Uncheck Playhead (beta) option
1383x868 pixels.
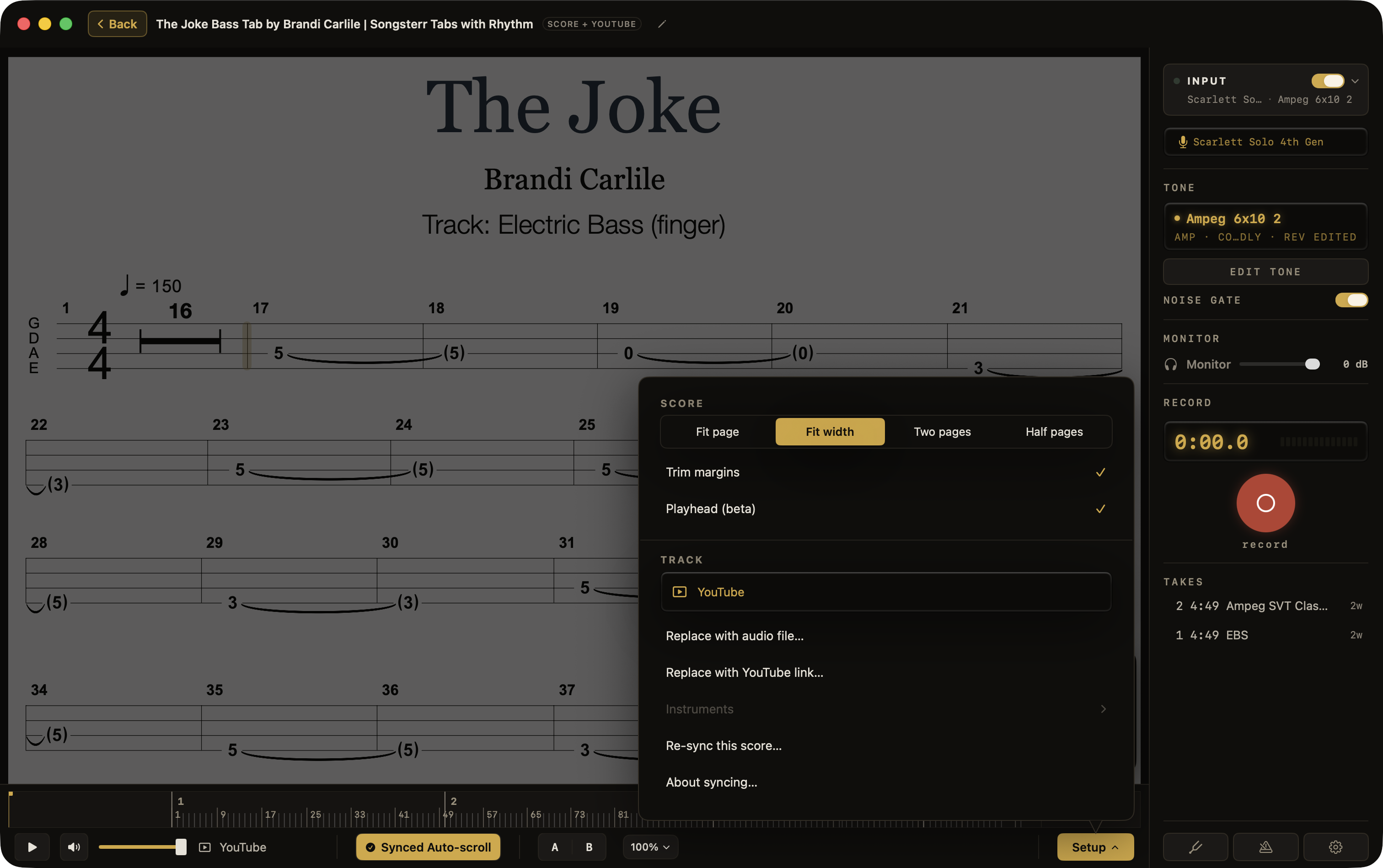click(886, 509)
